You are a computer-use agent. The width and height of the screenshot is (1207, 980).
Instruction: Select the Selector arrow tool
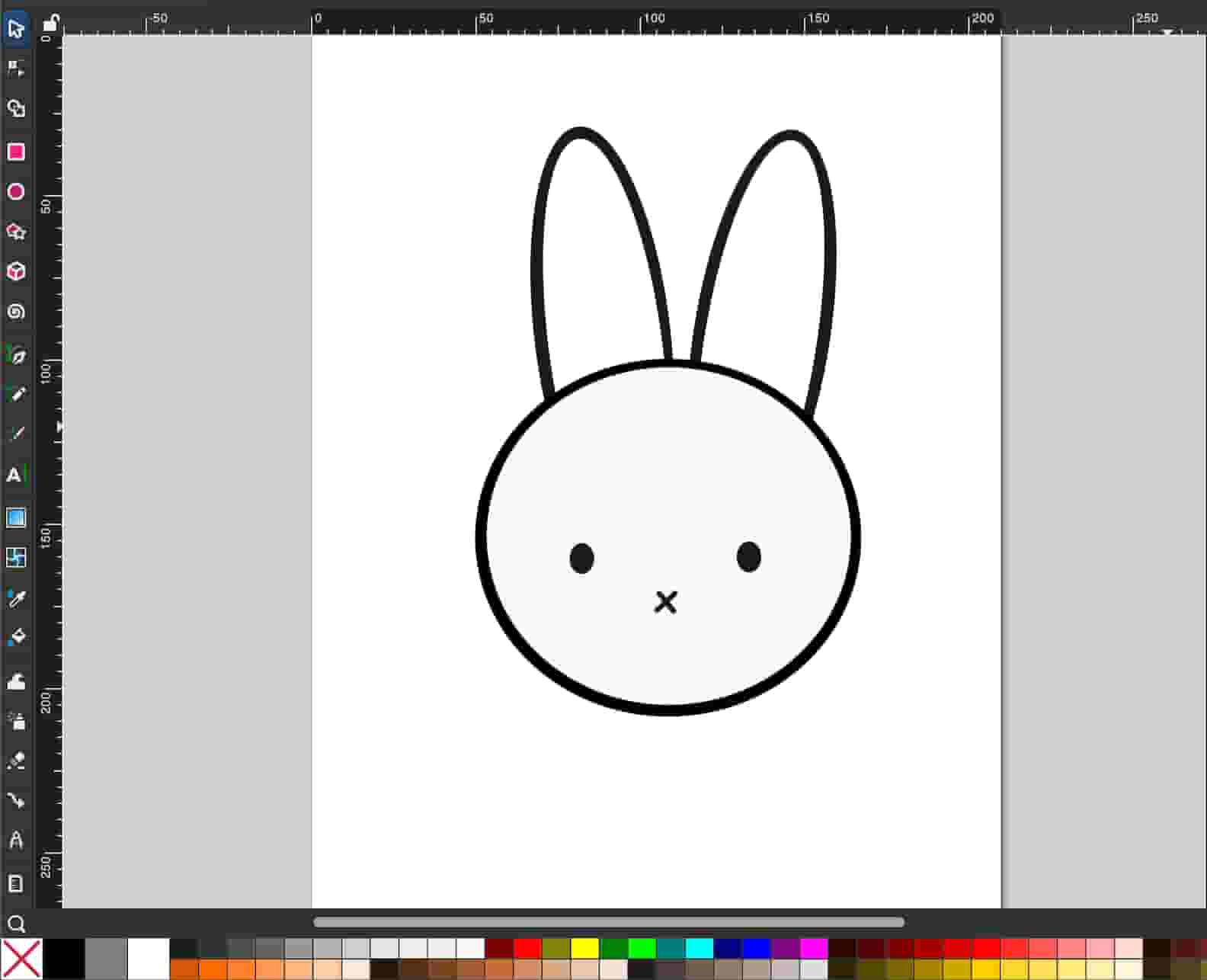click(16, 29)
